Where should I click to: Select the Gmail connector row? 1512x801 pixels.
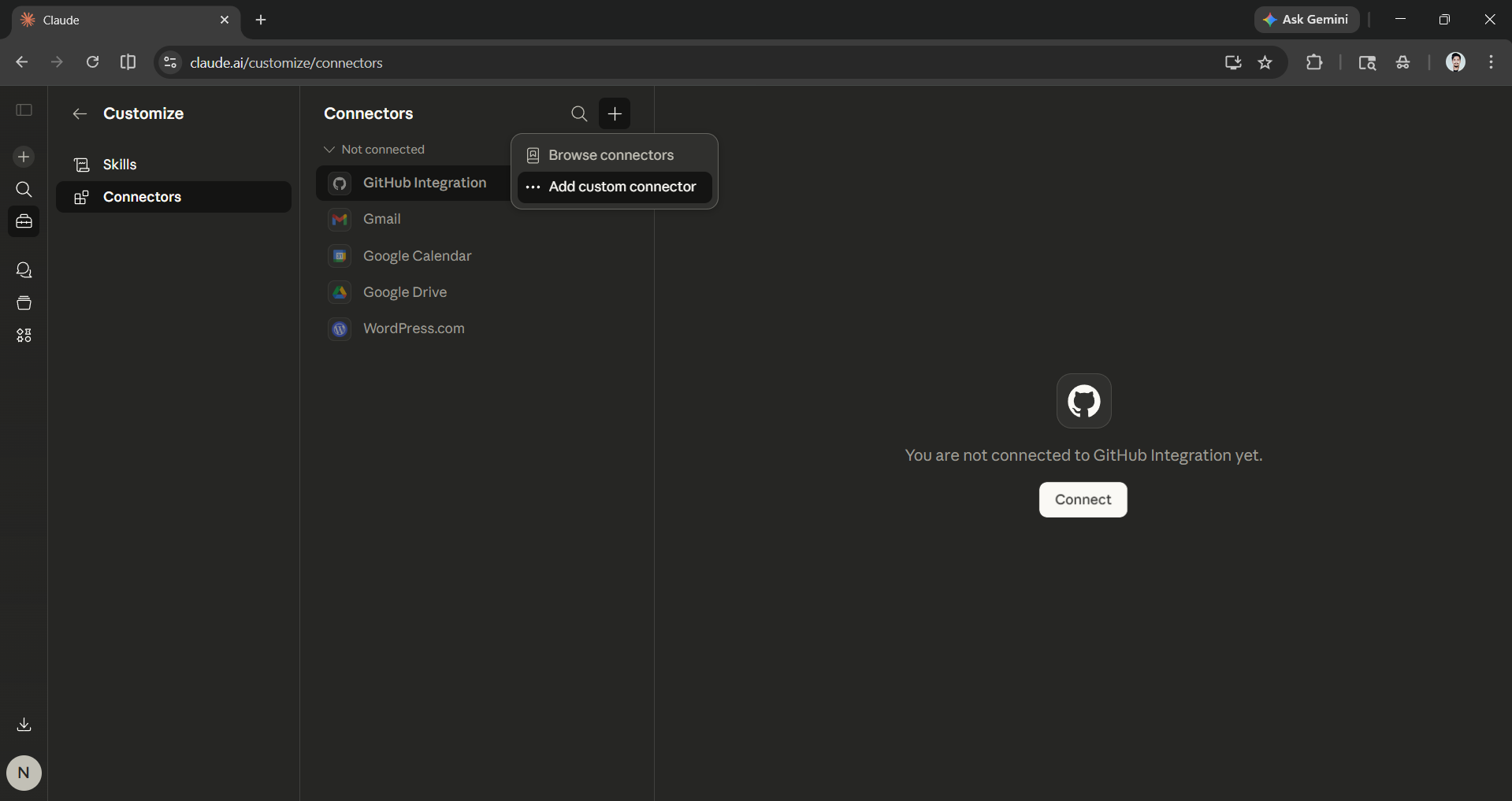point(477,220)
